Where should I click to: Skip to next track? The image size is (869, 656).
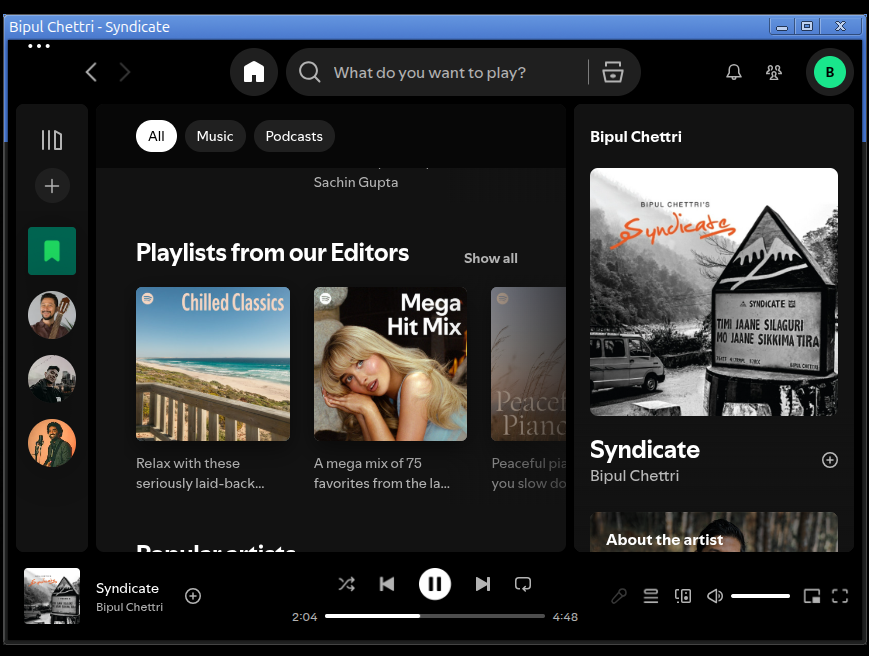tap(483, 584)
